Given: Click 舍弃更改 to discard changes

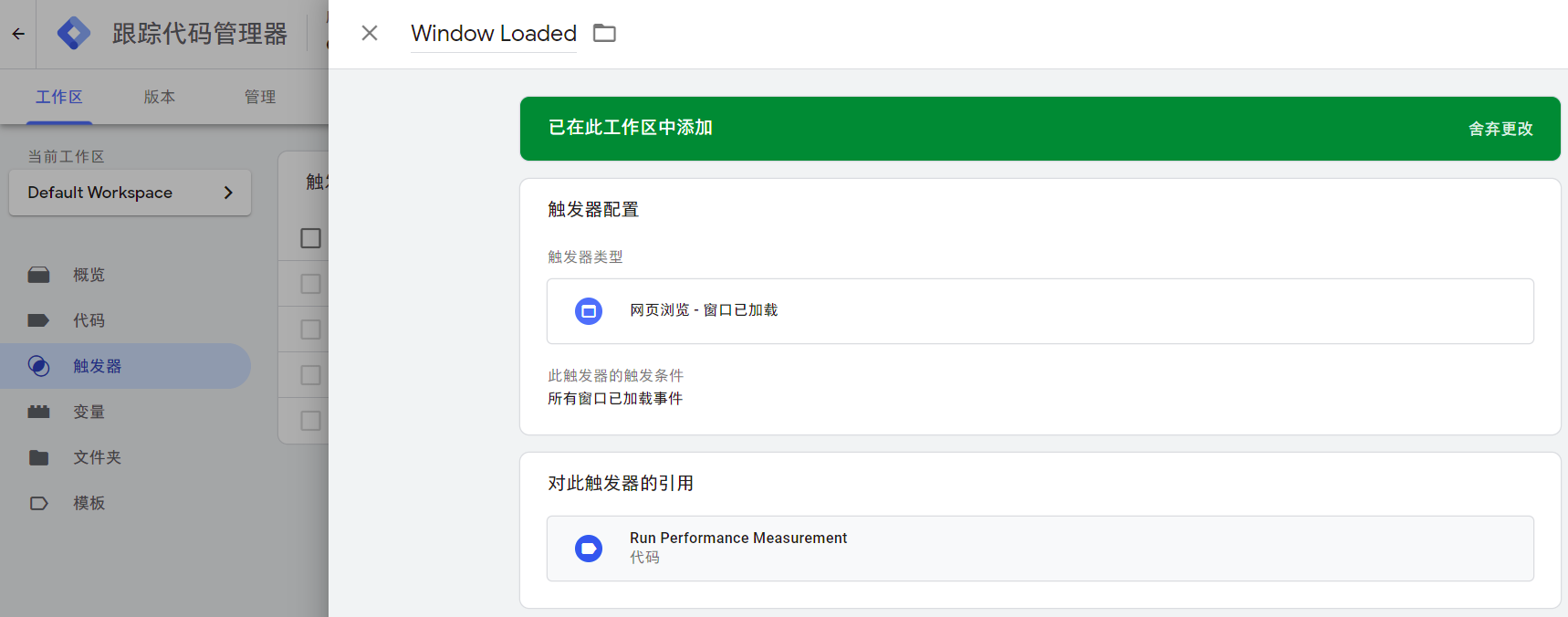Looking at the screenshot, I should tap(1500, 129).
